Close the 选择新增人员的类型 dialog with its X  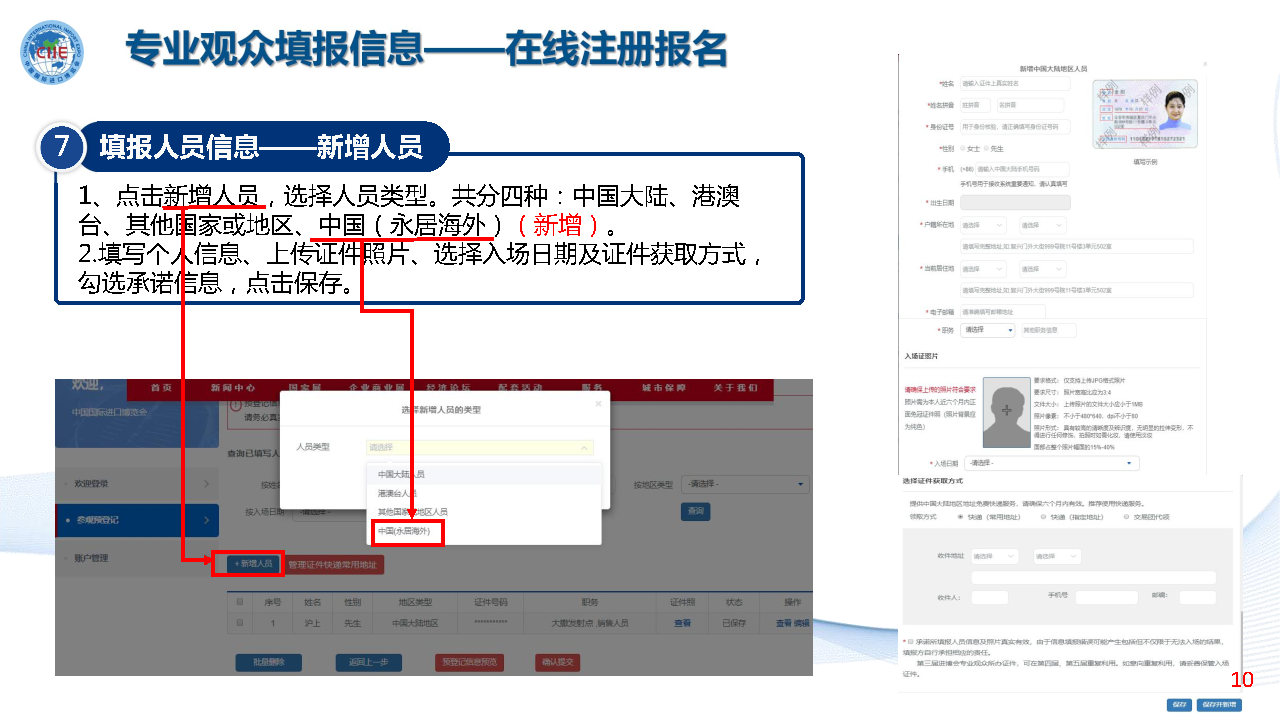click(x=598, y=404)
